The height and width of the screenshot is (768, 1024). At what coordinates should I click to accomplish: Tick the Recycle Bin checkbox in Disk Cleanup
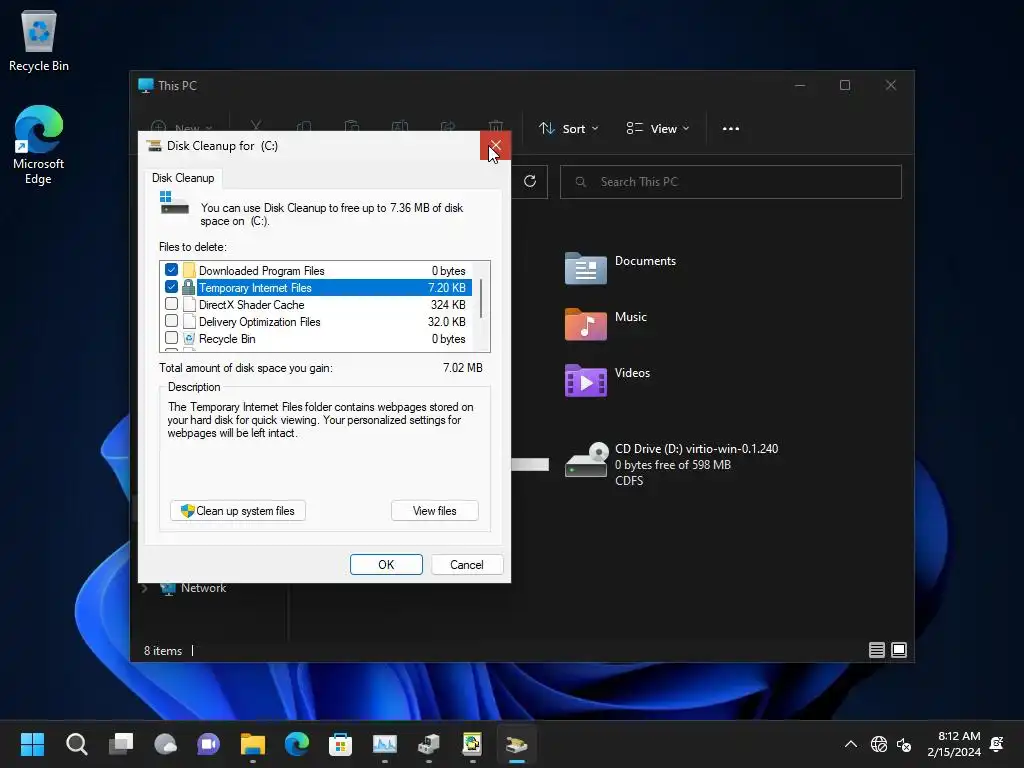171,338
